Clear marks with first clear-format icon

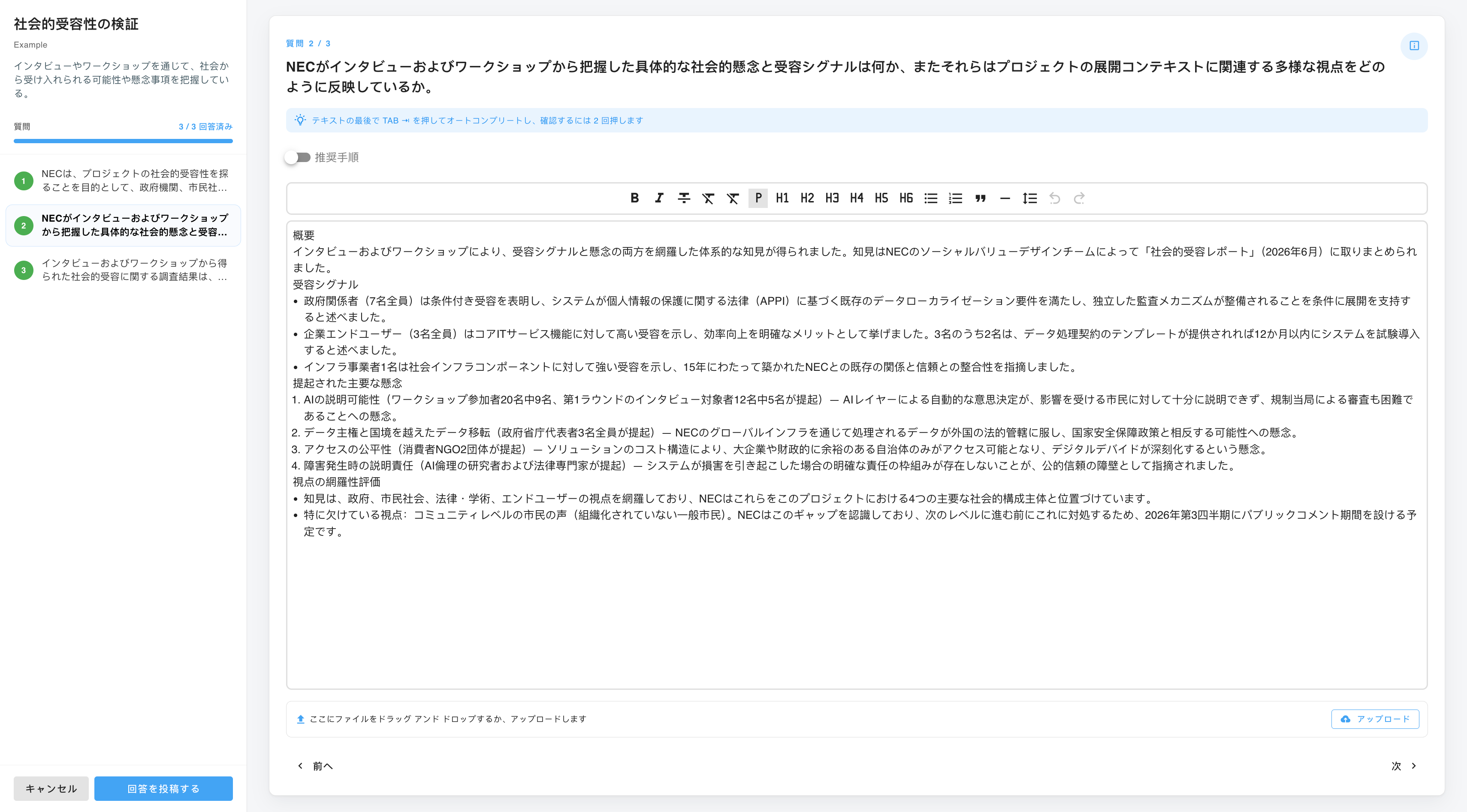[708, 198]
